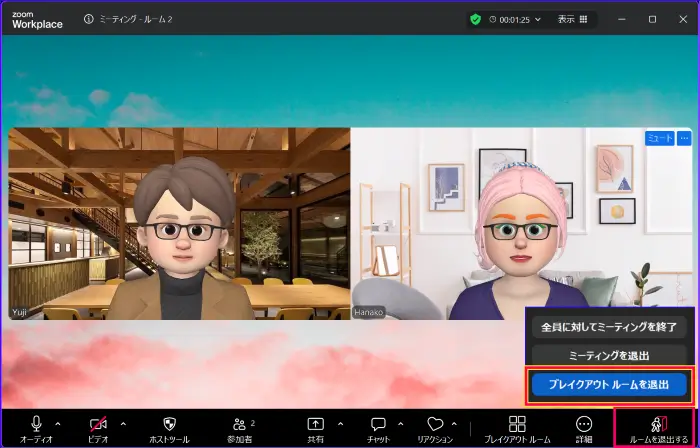Click ブレイクアウト ルームを退出 blue button
The width and height of the screenshot is (700, 448).
[609, 384]
